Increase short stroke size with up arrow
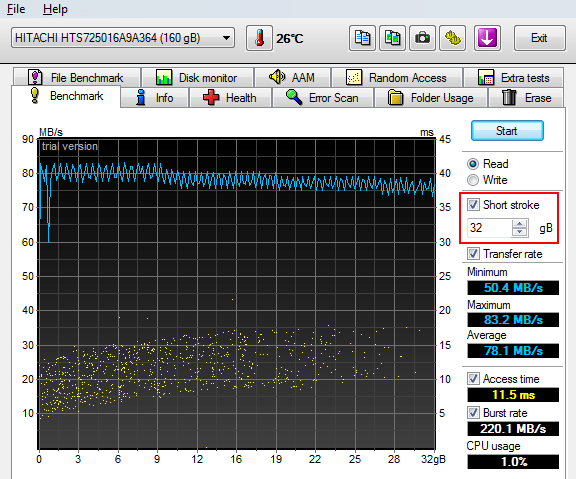 [519, 224]
